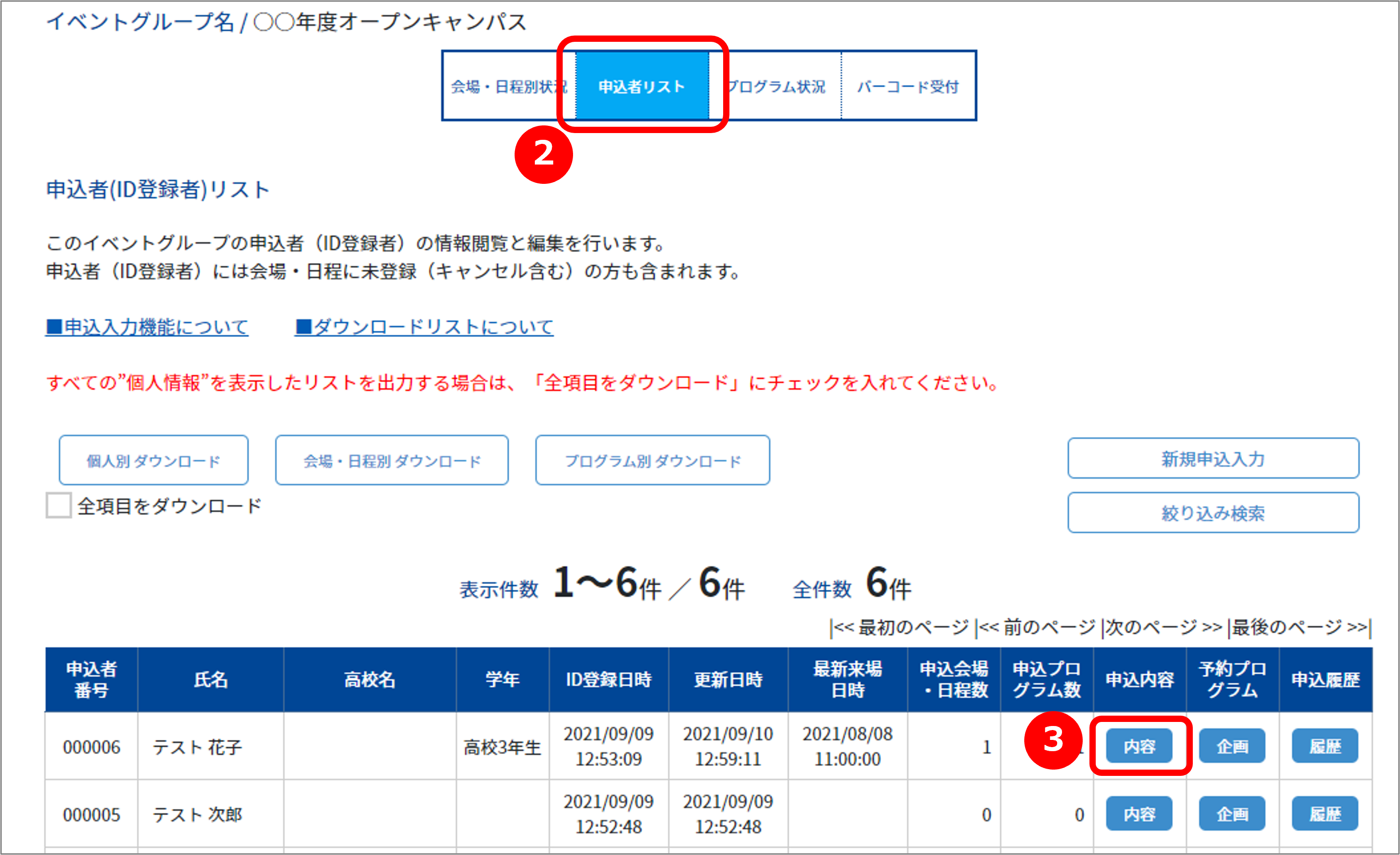Click the 氏名 column header
Viewport: 1400px width, 855px height.
[211, 679]
